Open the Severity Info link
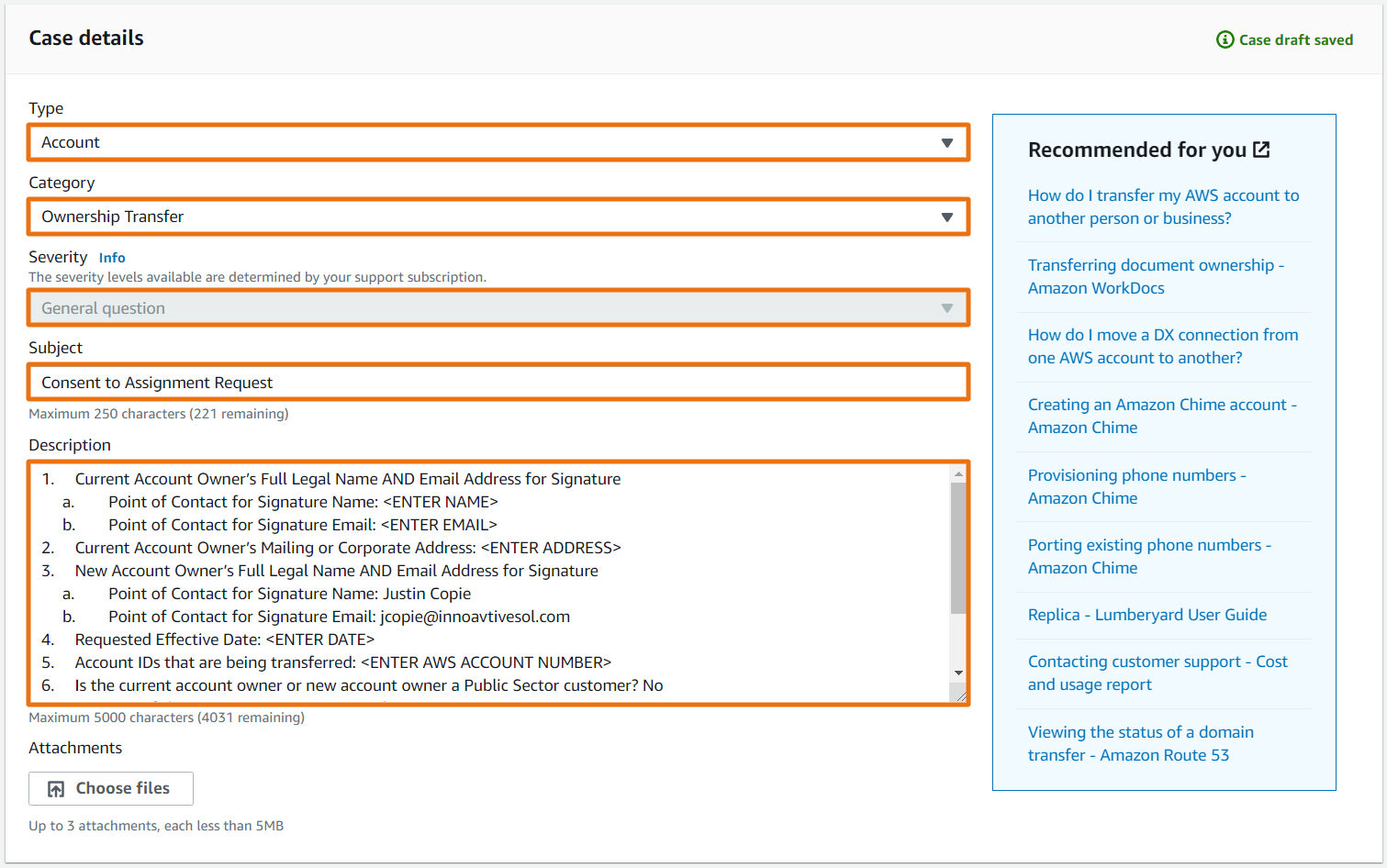 pos(112,258)
